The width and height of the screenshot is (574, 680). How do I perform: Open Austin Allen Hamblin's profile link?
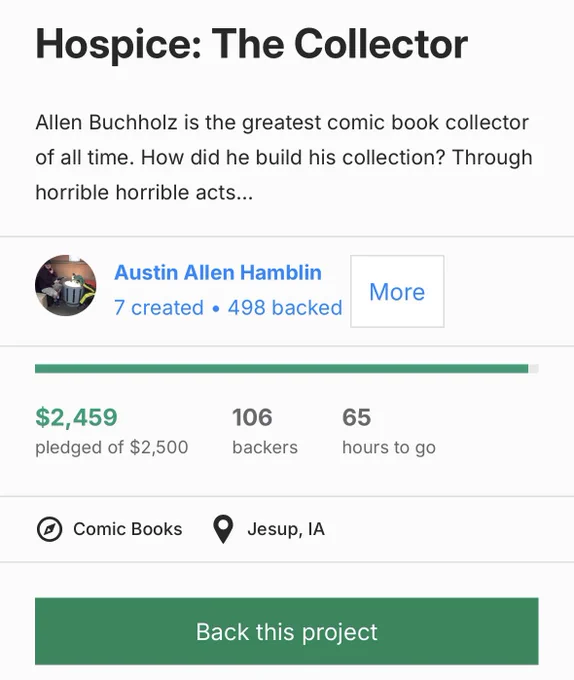point(218,273)
